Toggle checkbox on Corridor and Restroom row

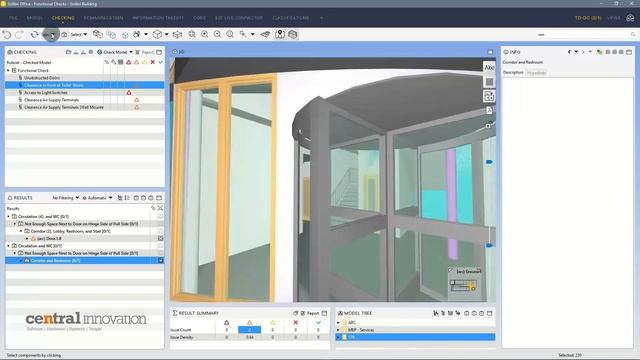[x=160, y=261]
